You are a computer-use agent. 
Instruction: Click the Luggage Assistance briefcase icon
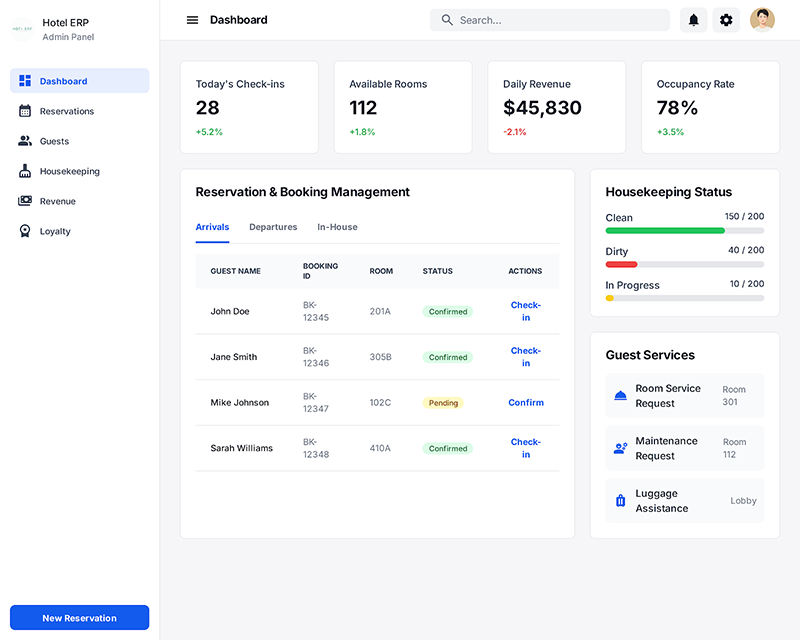(x=620, y=500)
